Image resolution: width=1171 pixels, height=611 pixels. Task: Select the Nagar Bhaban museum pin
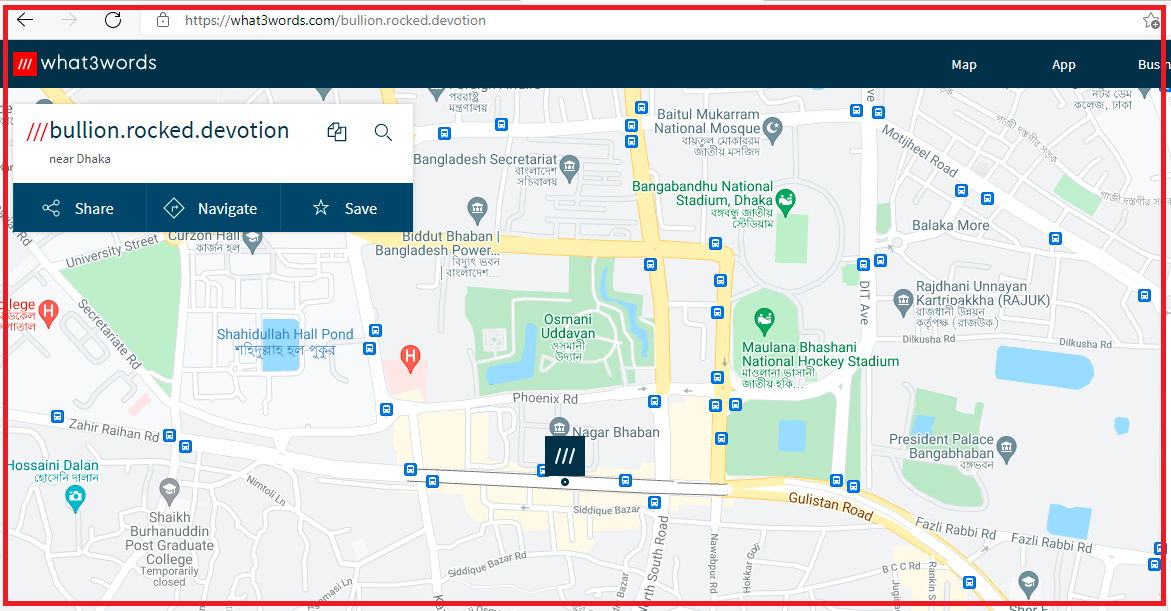click(559, 428)
